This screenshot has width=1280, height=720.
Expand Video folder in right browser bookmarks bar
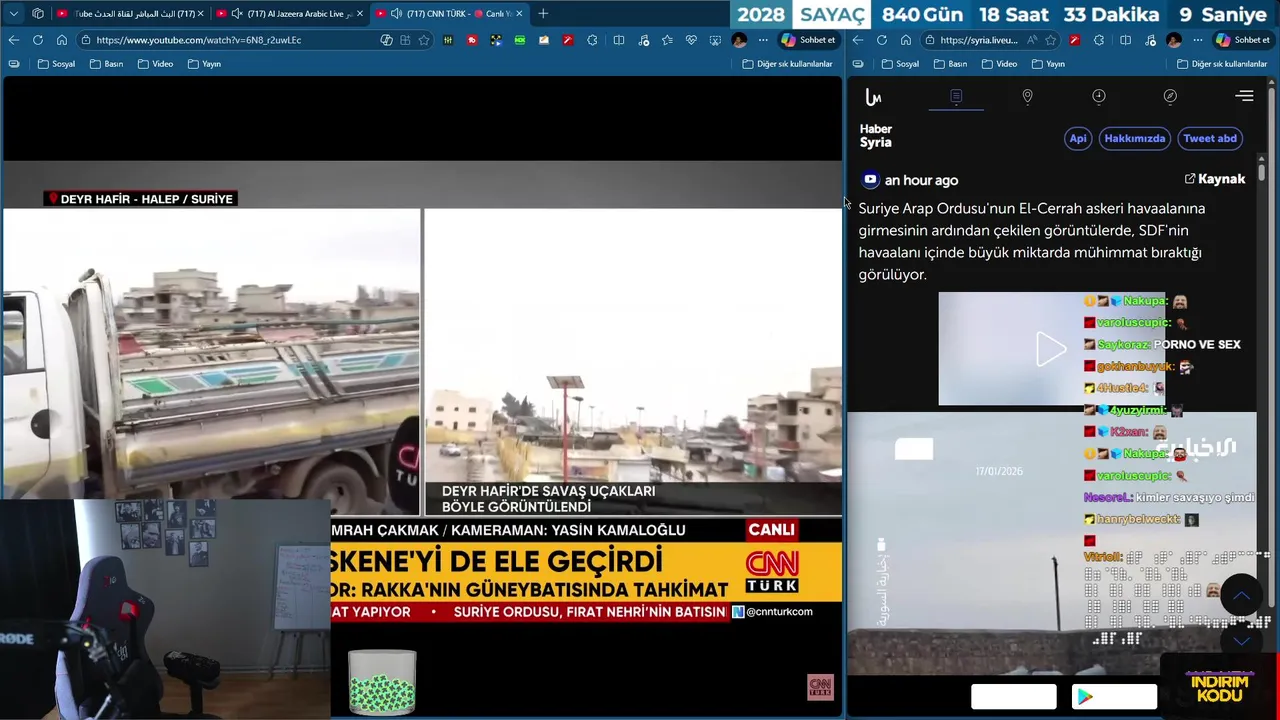click(x=999, y=64)
